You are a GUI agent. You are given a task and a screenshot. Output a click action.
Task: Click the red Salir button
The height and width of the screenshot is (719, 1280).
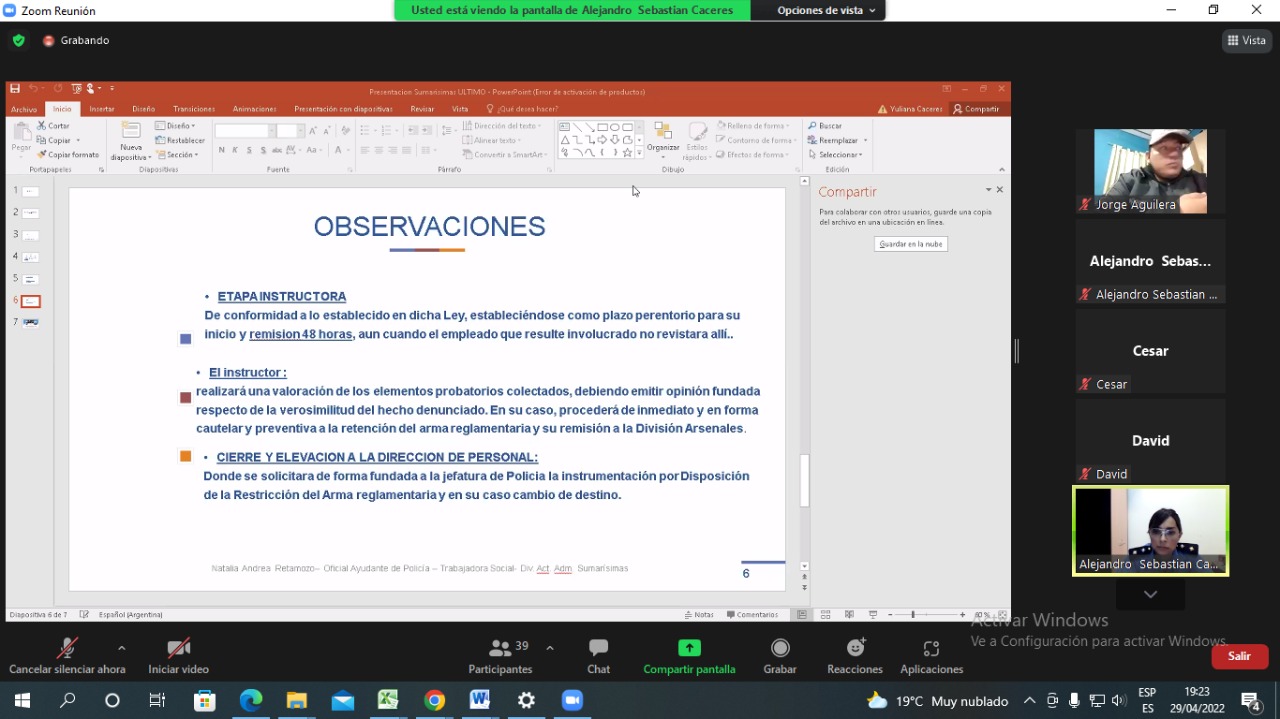(1239, 656)
